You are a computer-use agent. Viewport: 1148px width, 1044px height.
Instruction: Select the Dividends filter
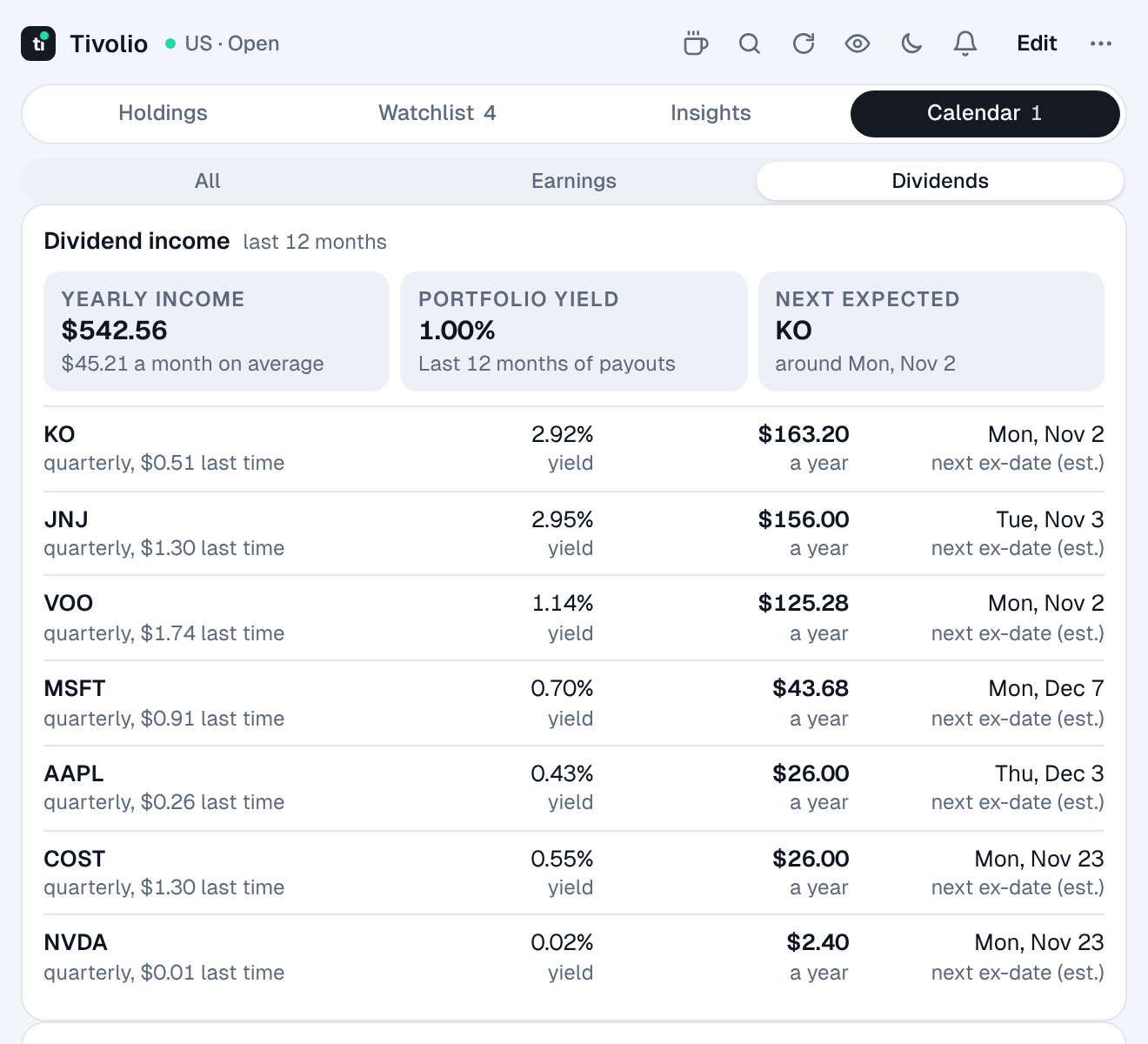[940, 181]
